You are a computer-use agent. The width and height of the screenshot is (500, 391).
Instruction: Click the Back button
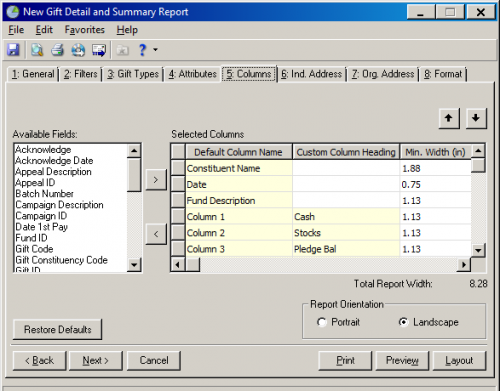coord(39,361)
